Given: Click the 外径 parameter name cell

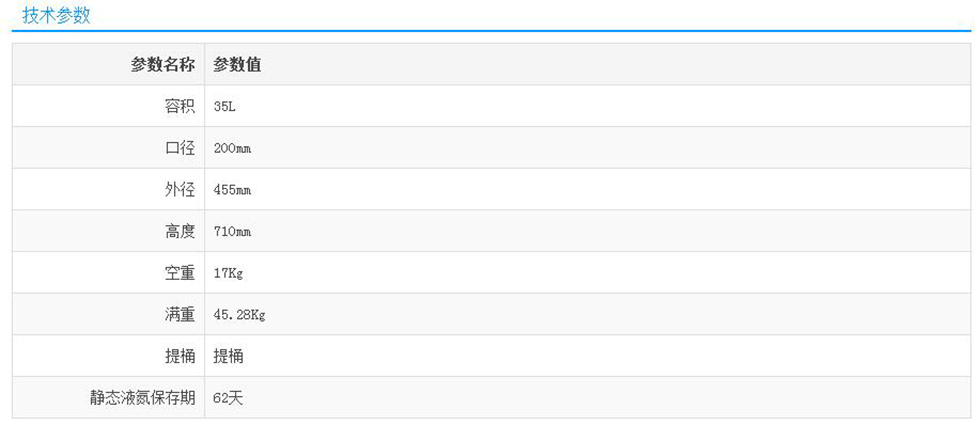Looking at the screenshot, I should [180, 190].
